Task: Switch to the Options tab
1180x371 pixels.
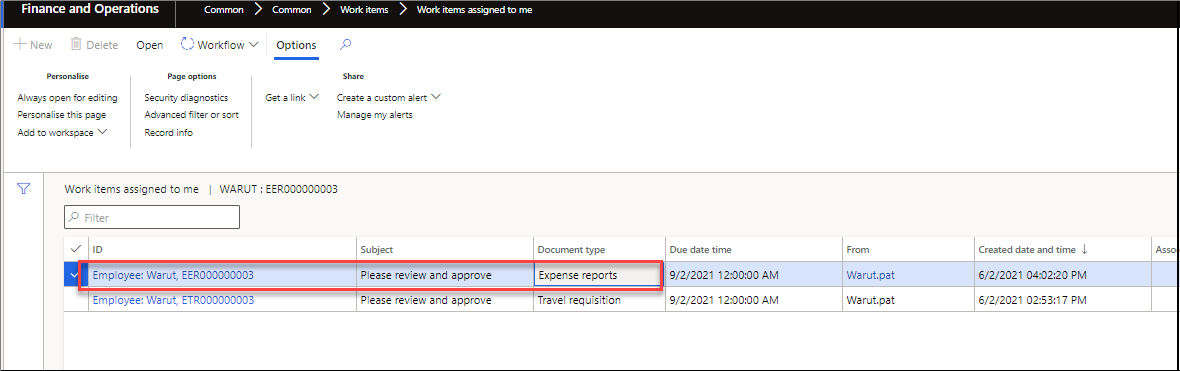Action: [296, 45]
